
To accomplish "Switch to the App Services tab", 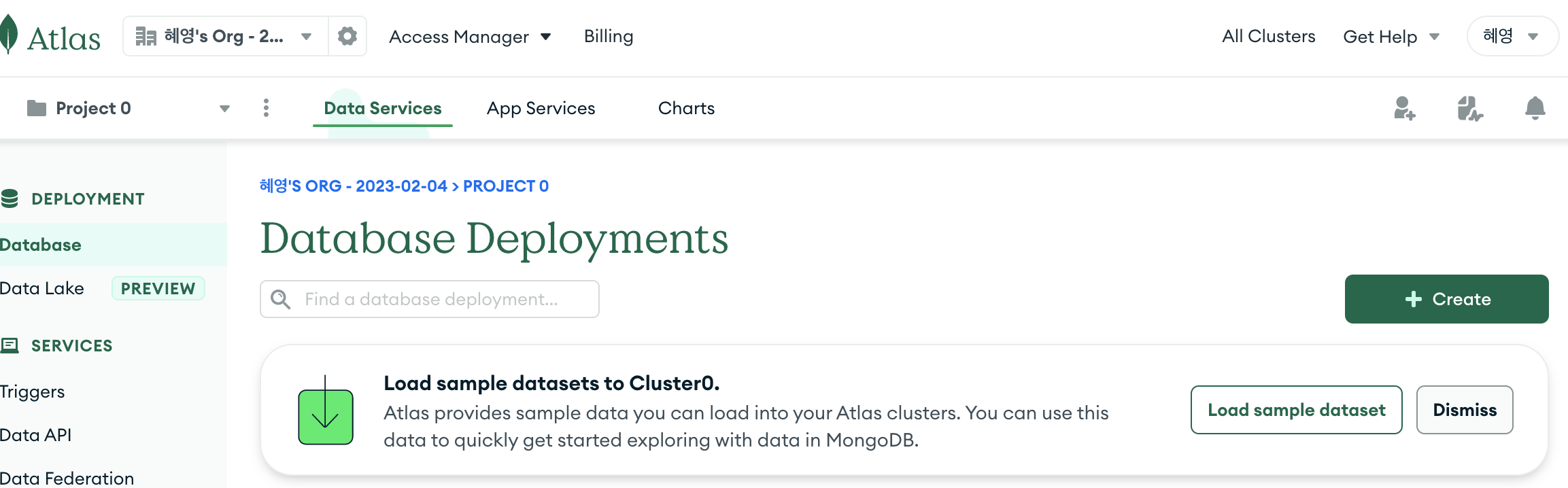I will (541, 108).
